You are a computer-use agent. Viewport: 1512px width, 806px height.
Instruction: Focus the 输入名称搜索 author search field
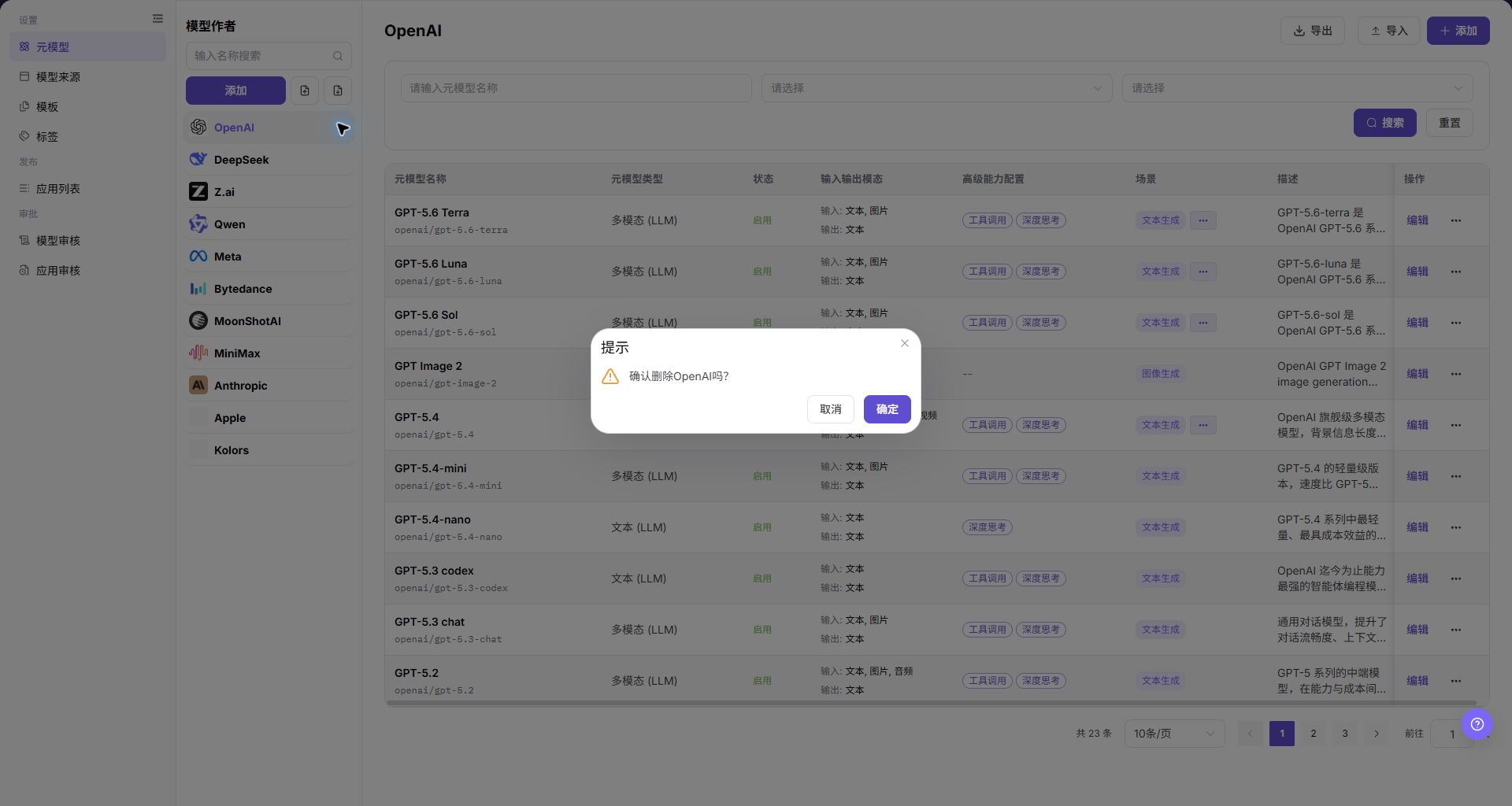(x=269, y=56)
